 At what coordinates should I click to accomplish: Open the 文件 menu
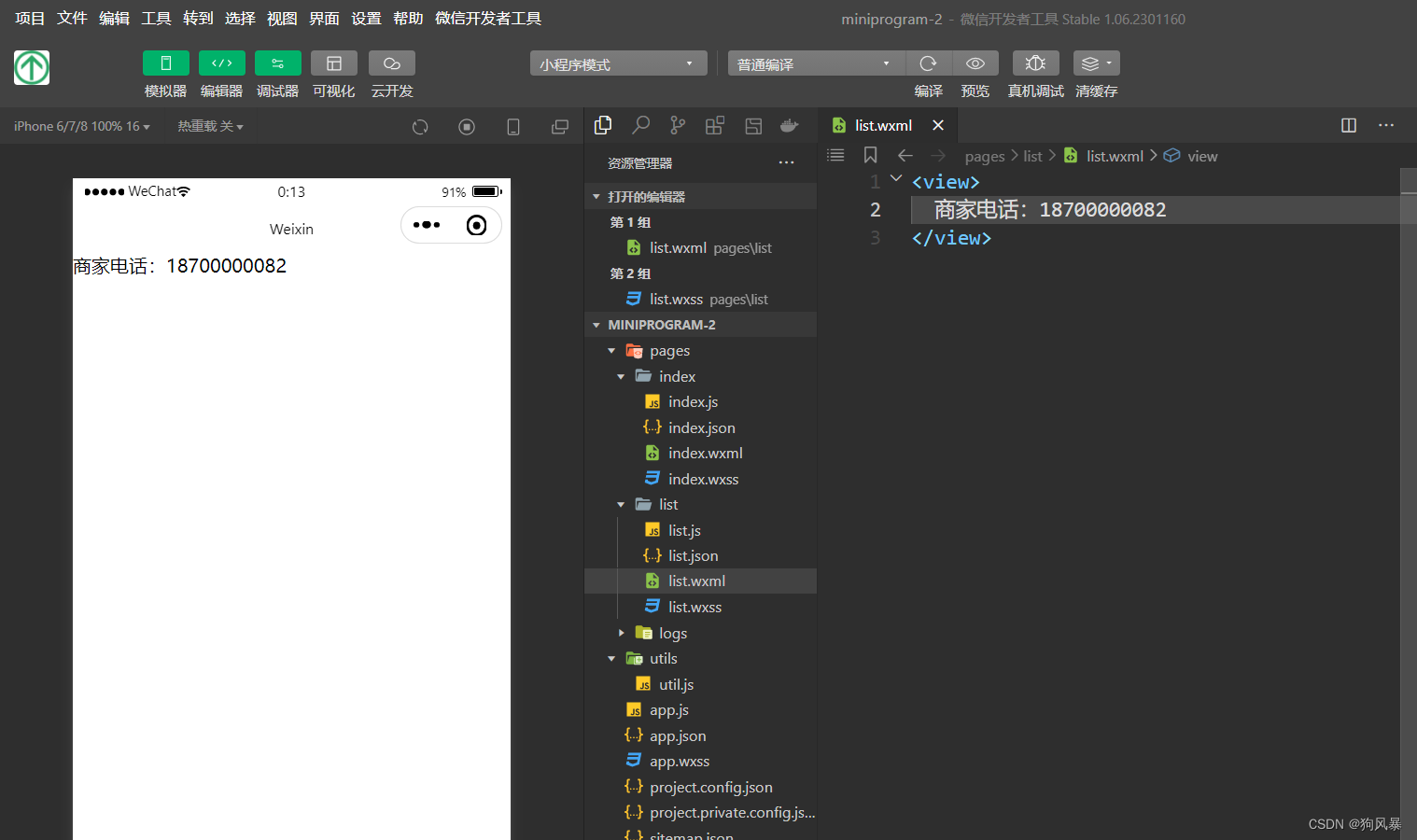[x=72, y=18]
